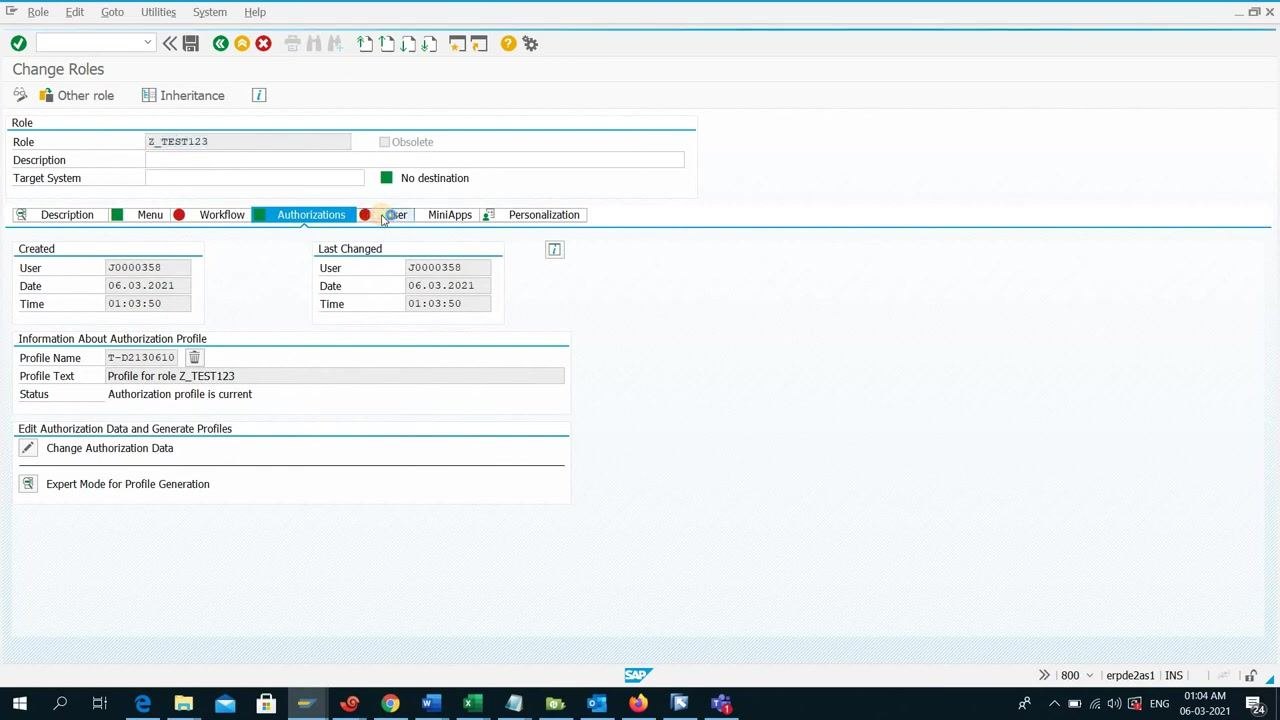1280x720 pixels.
Task: Create a new GUI window icon
Action: click(x=457, y=43)
